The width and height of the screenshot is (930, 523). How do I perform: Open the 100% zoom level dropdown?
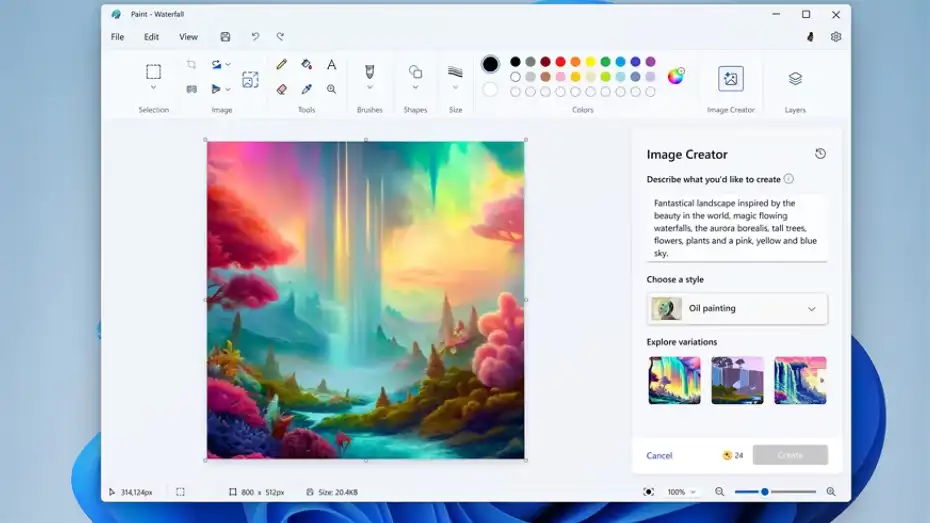click(x=681, y=492)
